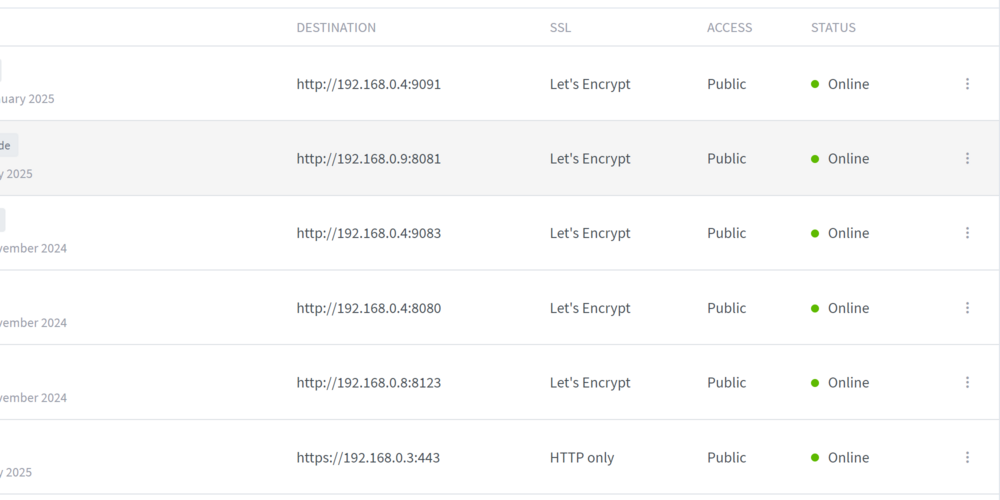Click green status dot for HTTP only host

tap(814, 457)
